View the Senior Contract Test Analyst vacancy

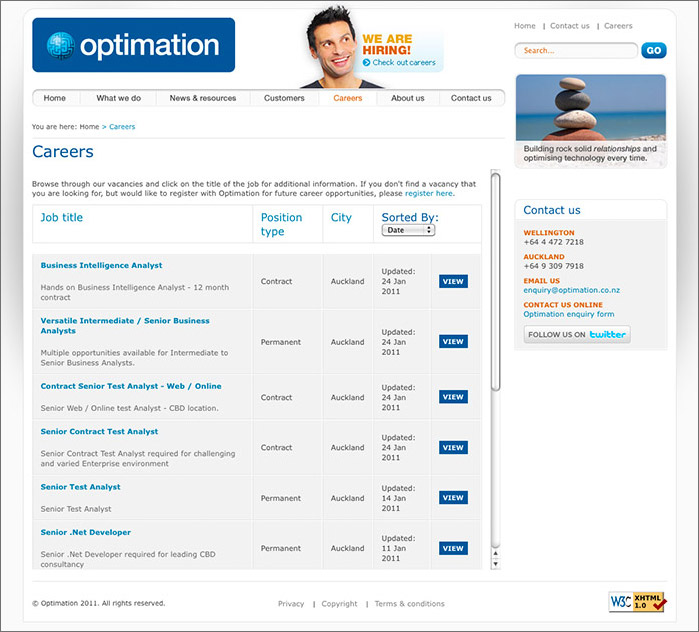click(x=453, y=447)
